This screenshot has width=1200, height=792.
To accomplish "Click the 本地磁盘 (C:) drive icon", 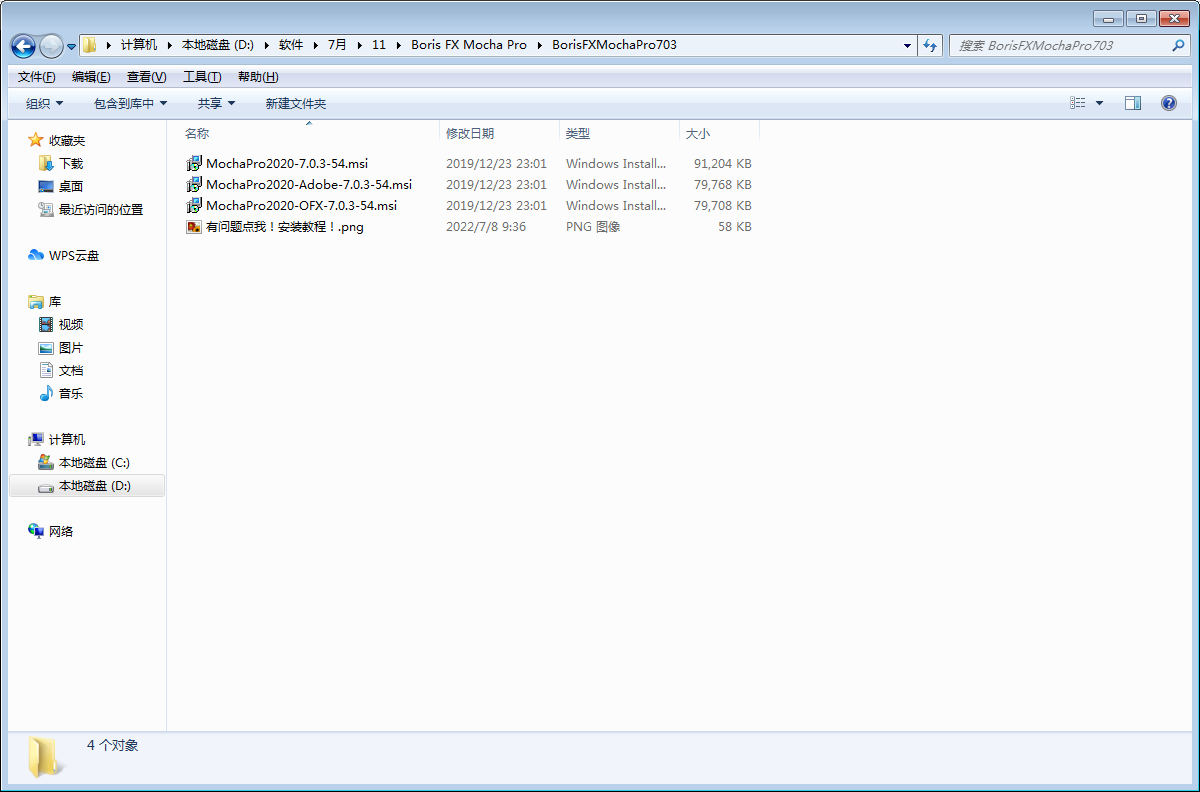I will (x=46, y=462).
